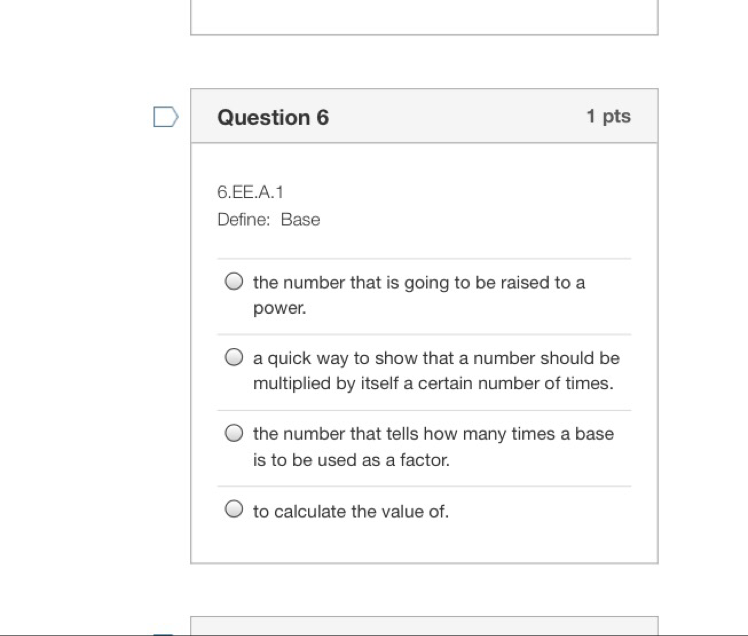The width and height of the screenshot is (748, 636).
Task: Choose the 'a quick way to show' radio option
Action: click(234, 357)
